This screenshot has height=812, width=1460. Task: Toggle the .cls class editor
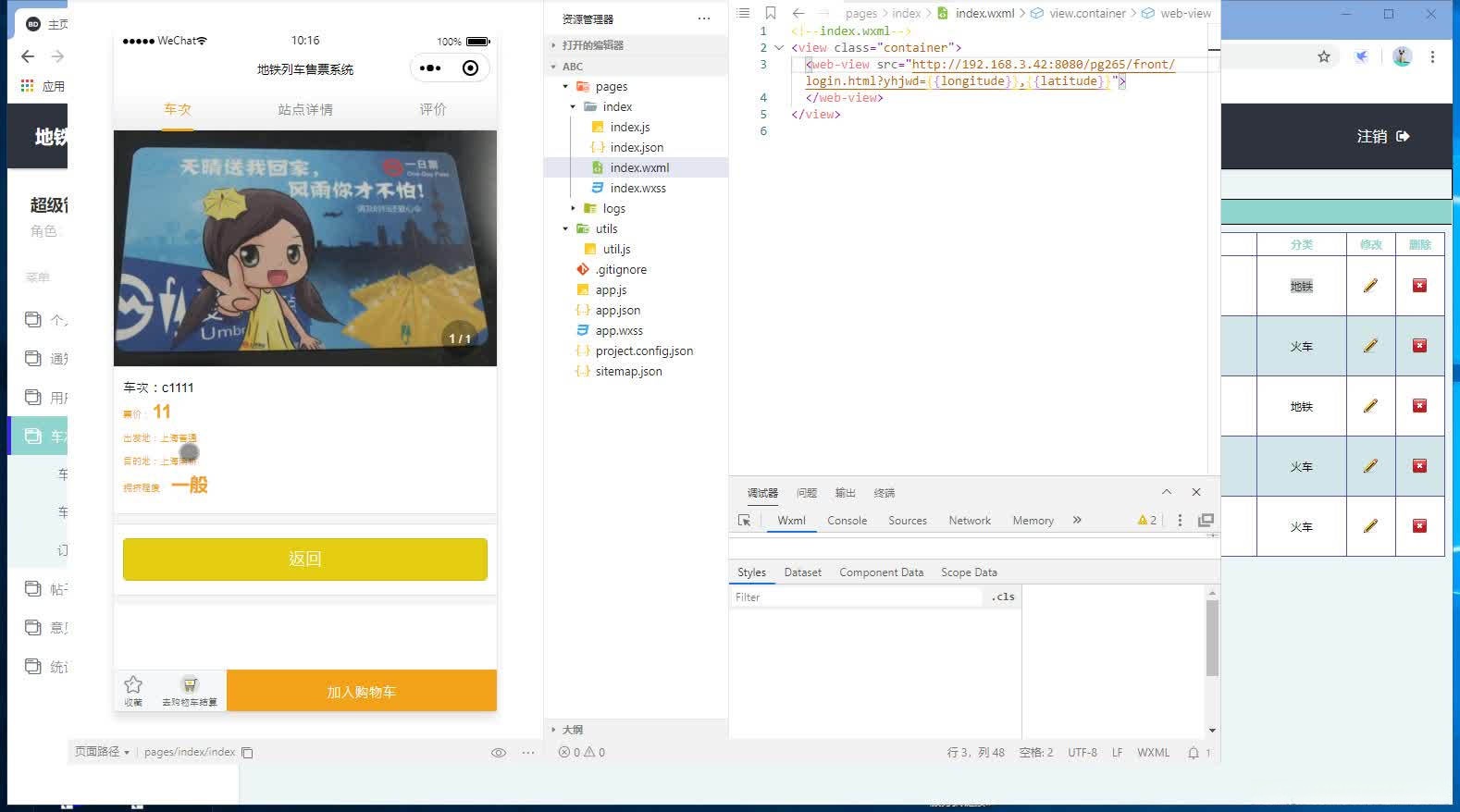click(x=1003, y=597)
